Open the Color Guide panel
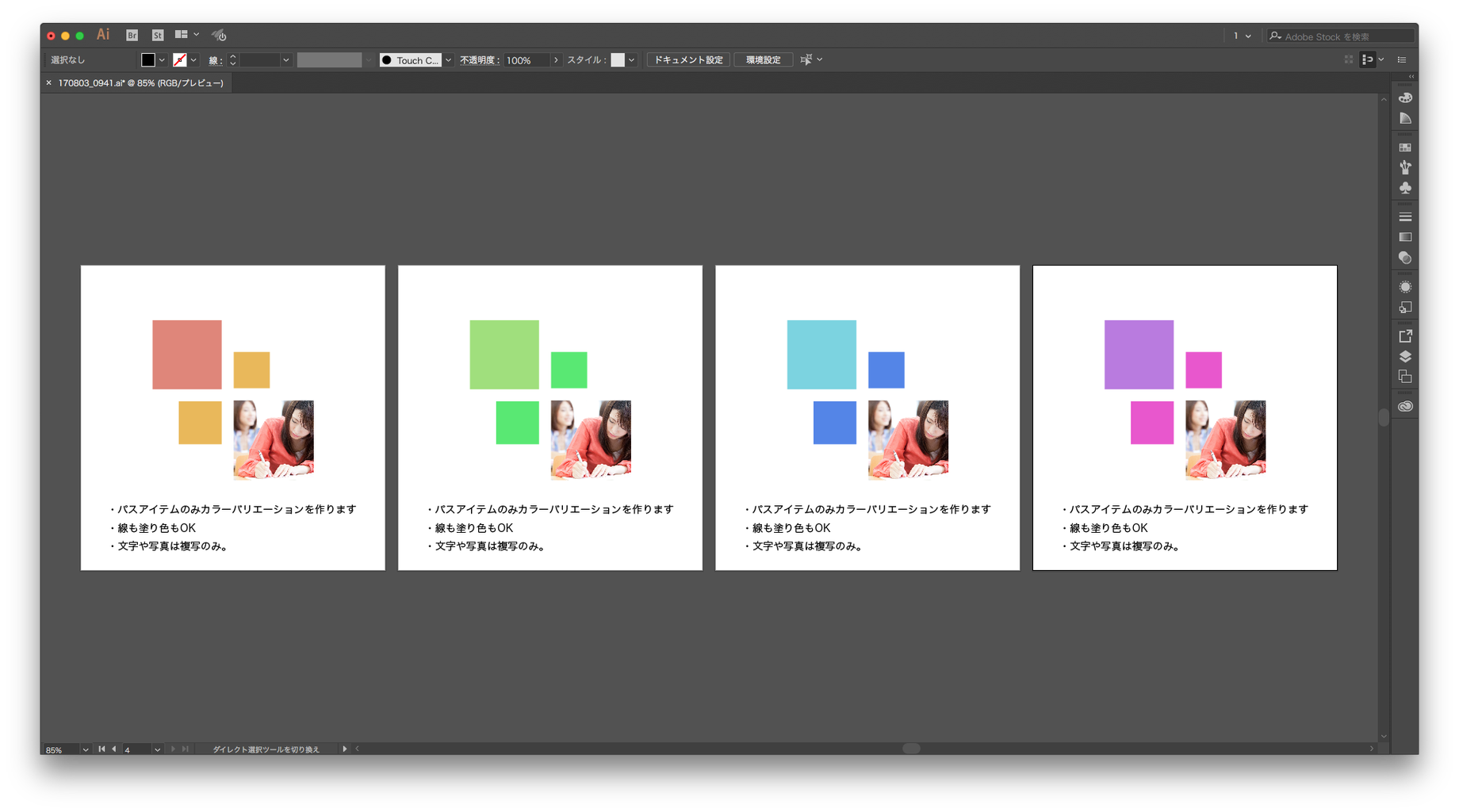 pos(1404,117)
